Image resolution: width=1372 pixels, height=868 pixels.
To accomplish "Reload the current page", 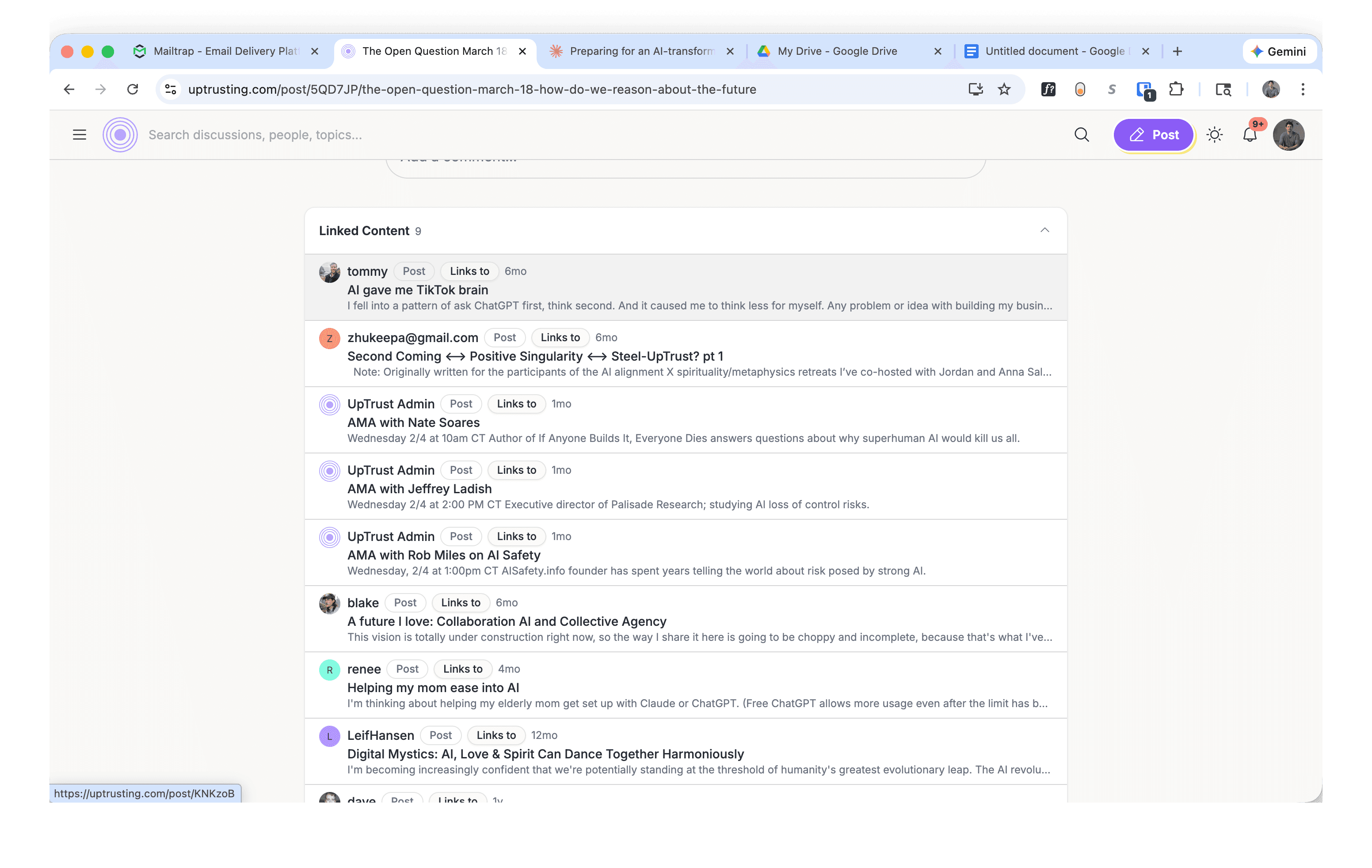I will coord(133,89).
